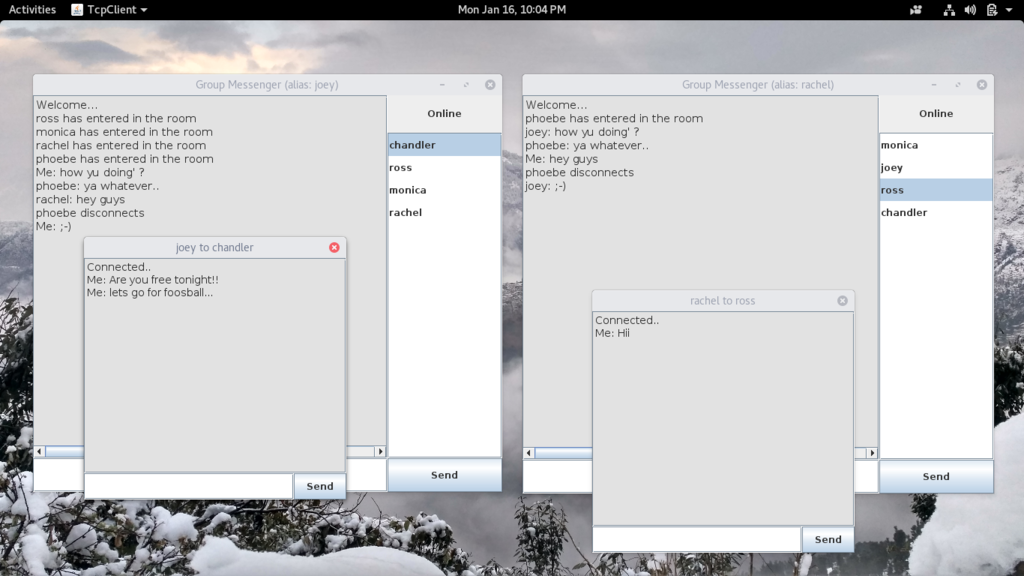Click 'Me: ;-)' line in joey's window
Viewport: 1024px width, 576px height.
coord(54,227)
